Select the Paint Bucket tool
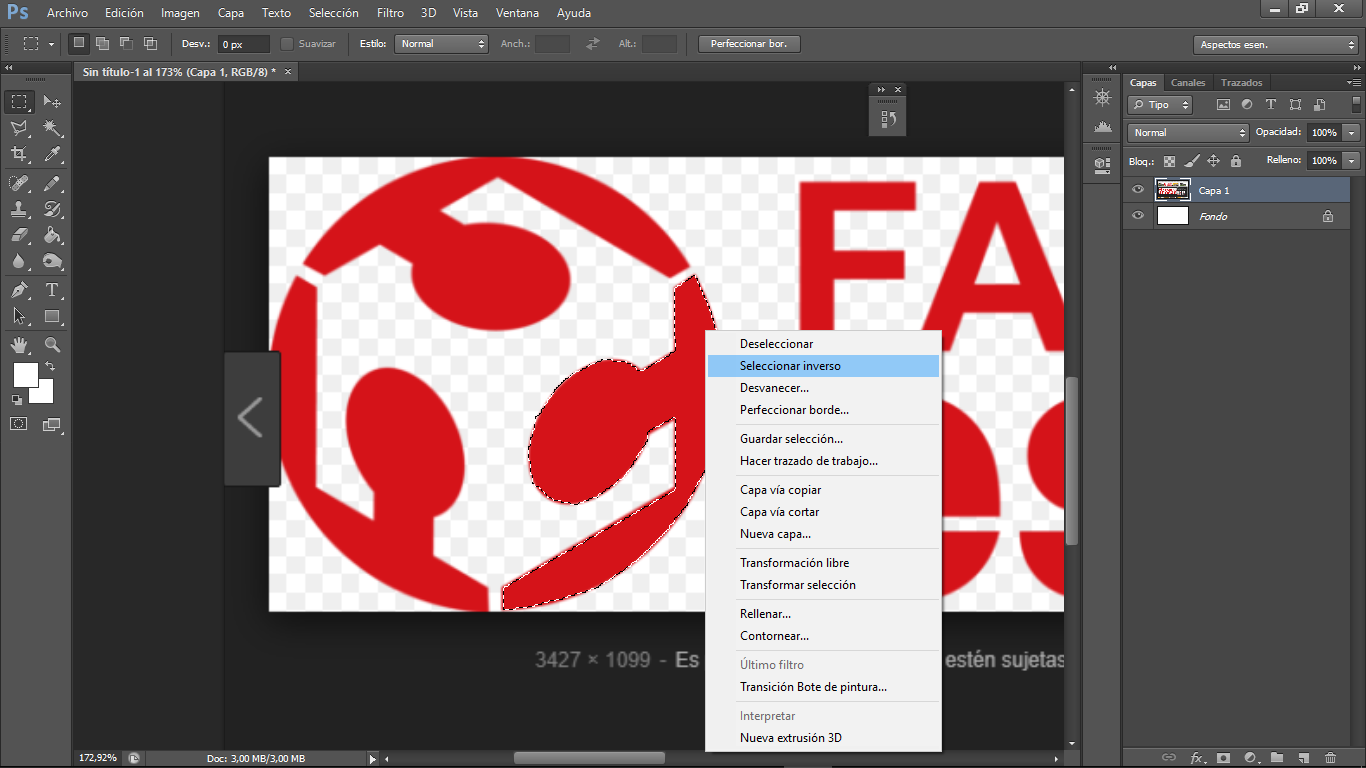The width and height of the screenshot is (1366, 768). [52, 235]
